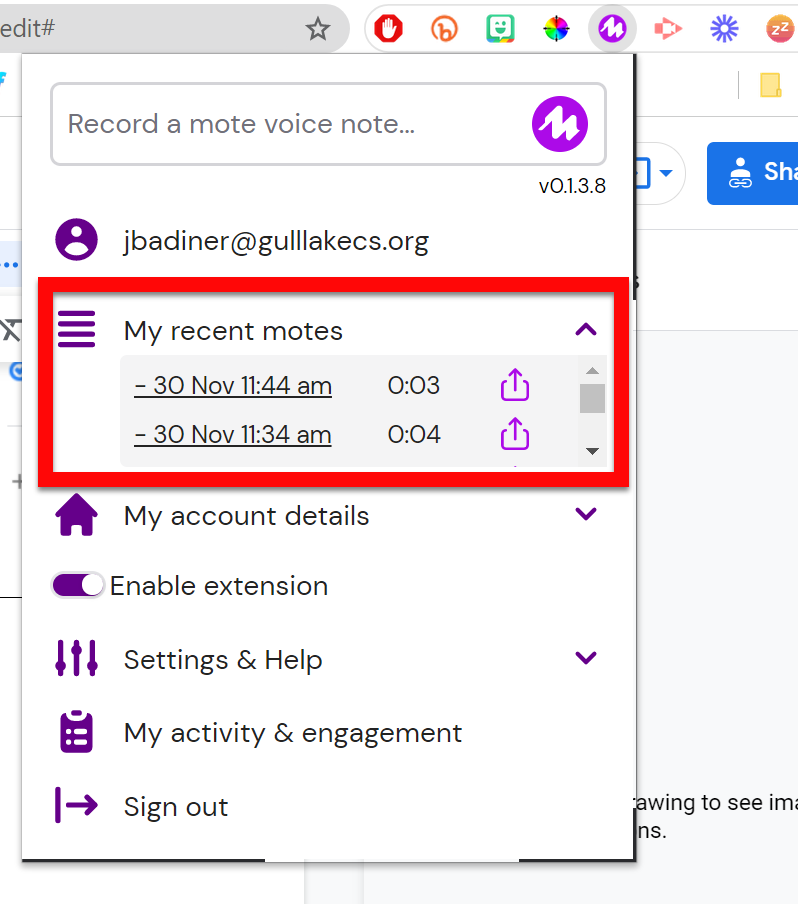Expand the Settings & Help chevron
The width and height of the screenshot is (798, 904).
pos(586,658)
